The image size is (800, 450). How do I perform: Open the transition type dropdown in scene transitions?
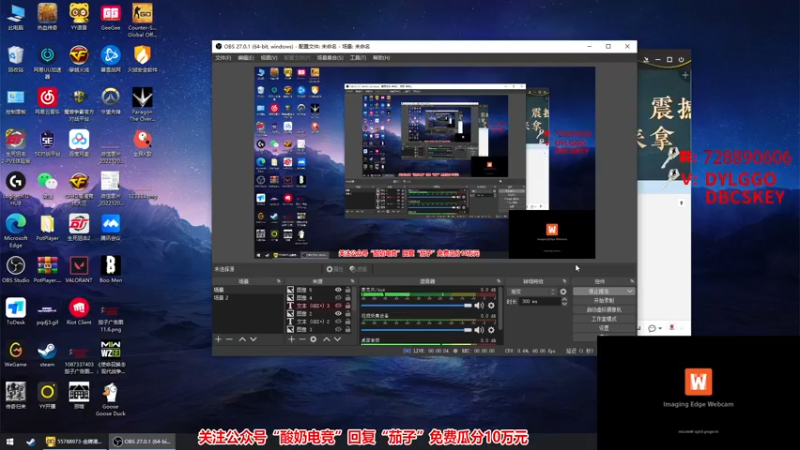532,292
